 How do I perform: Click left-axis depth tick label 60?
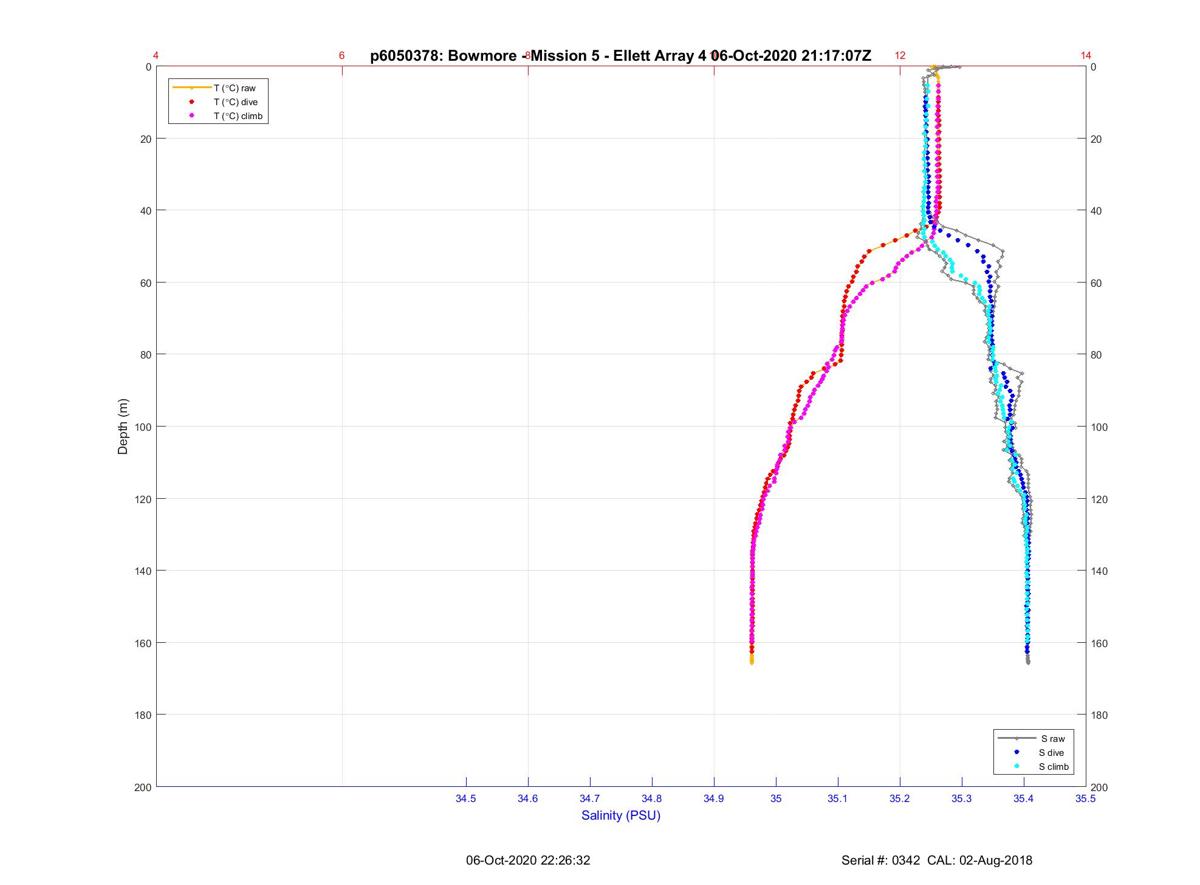tap(144, 283)
